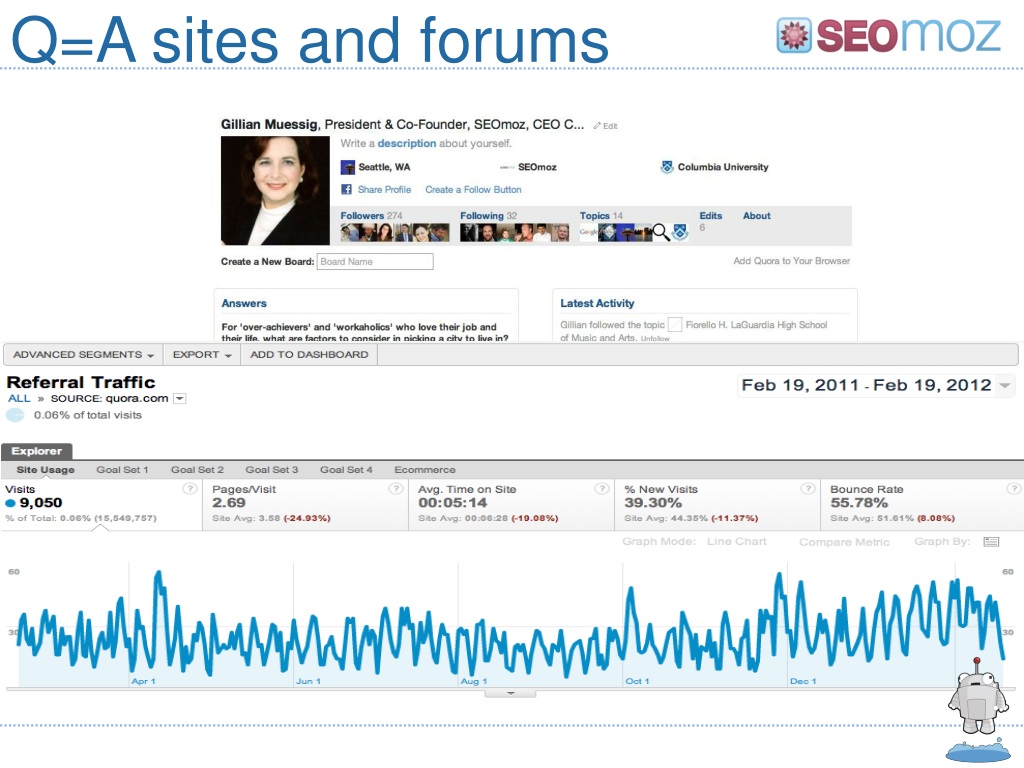Click the magnifying glass topic icon

(x=661, y=232)
